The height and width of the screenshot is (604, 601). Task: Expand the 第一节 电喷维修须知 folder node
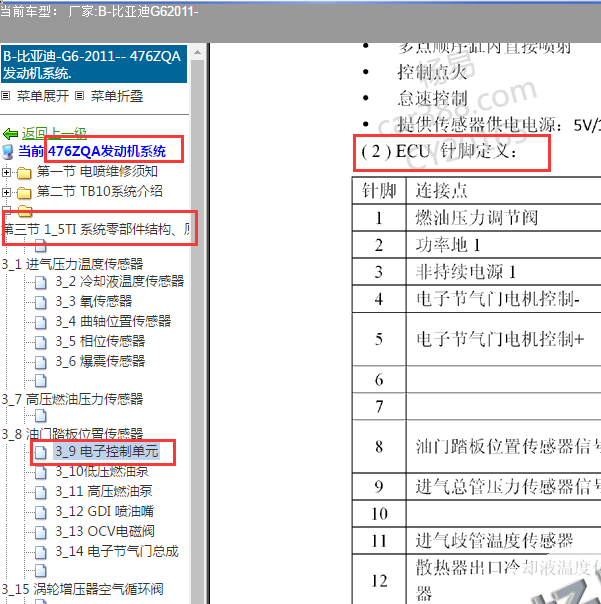(6, 172)
